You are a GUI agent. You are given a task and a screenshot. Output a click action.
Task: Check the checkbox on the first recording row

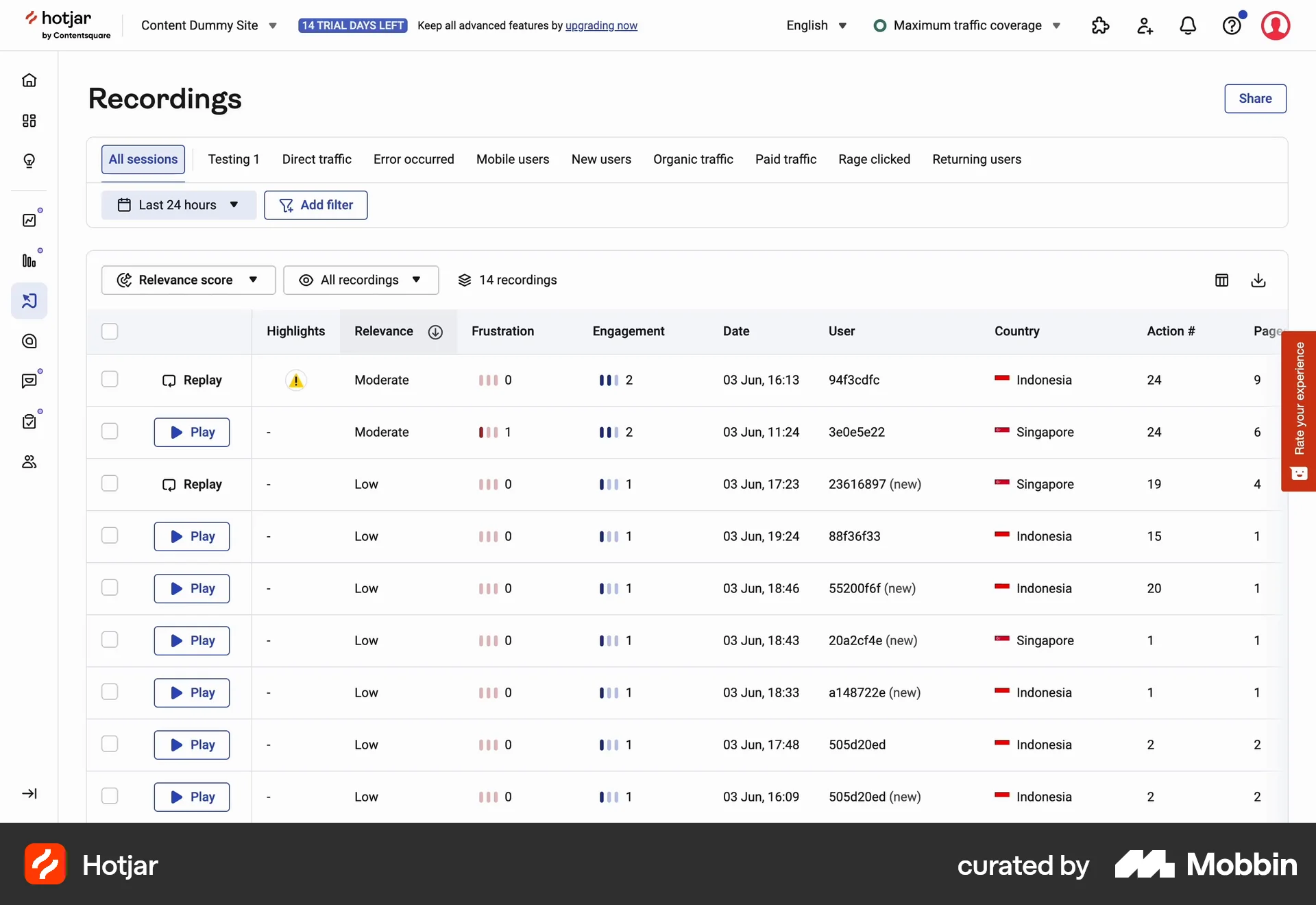(x=110, y=379)
